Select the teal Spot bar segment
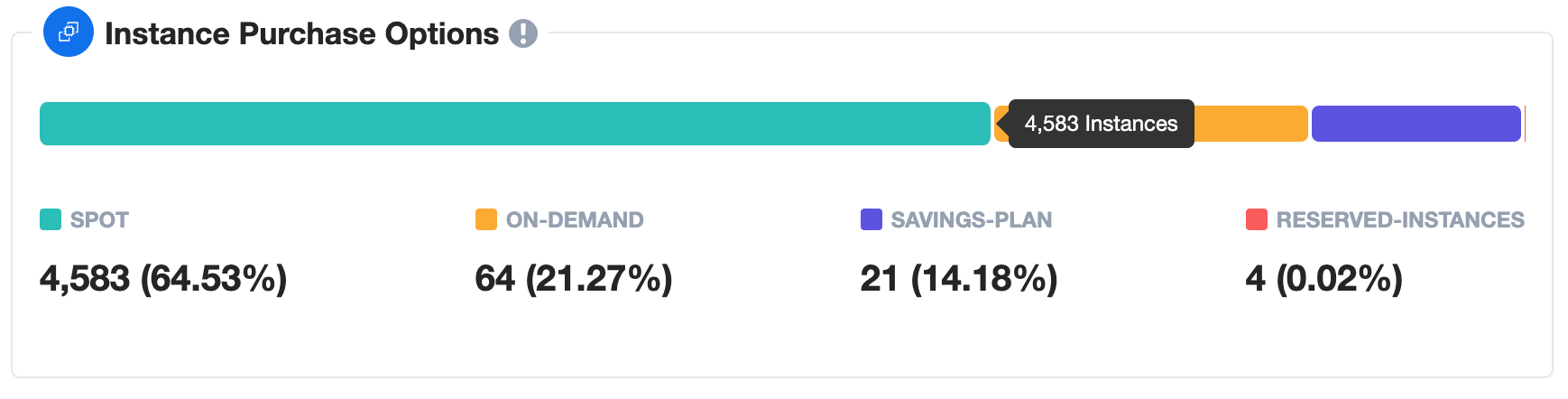Image resolution: width=1568 pixels, height=399 pixels. (x=515, y=124)
